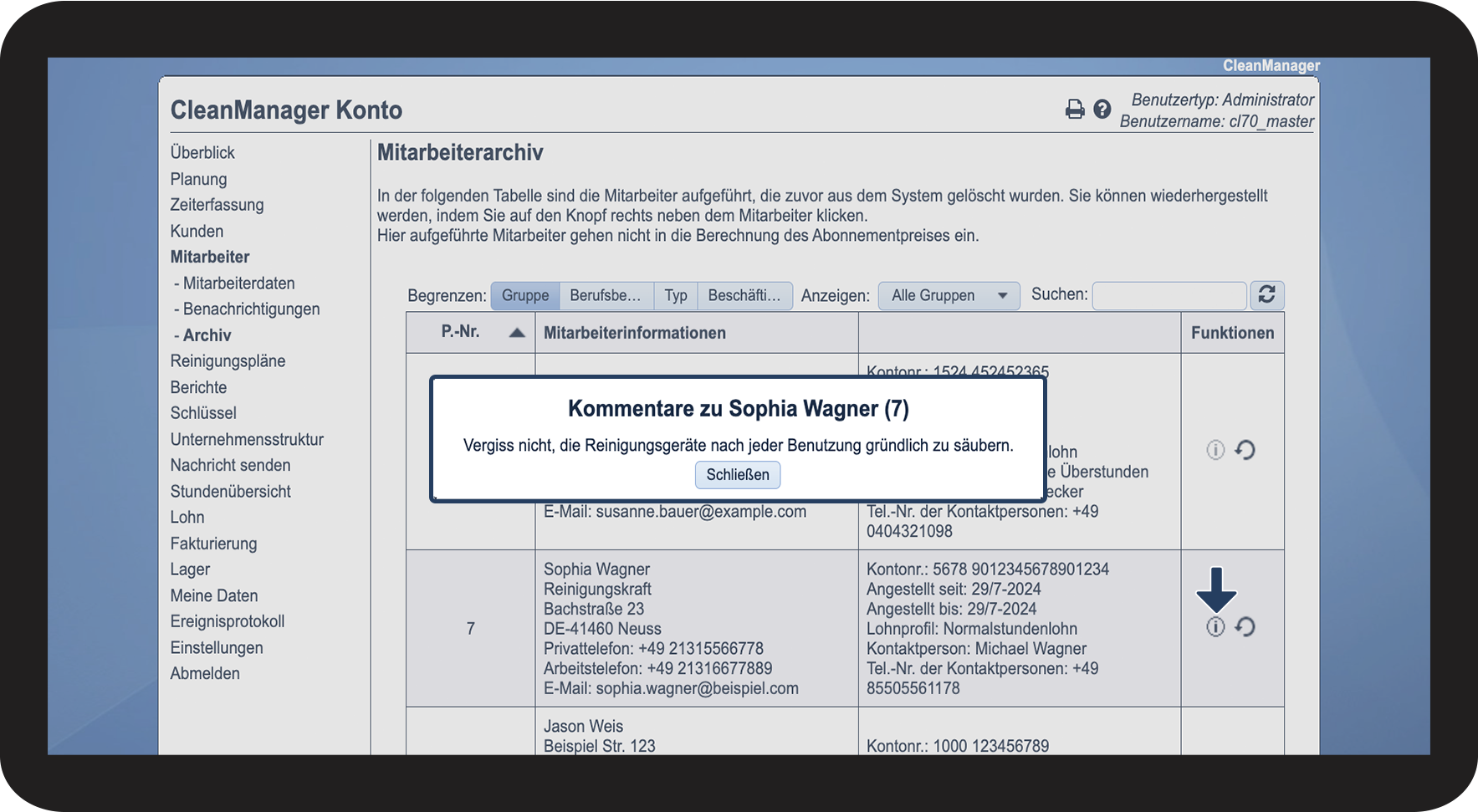1478x812 pixels.
Task: Navigate to Reinigungspläne
Action: pyautogui.click(x=228, y=361)
